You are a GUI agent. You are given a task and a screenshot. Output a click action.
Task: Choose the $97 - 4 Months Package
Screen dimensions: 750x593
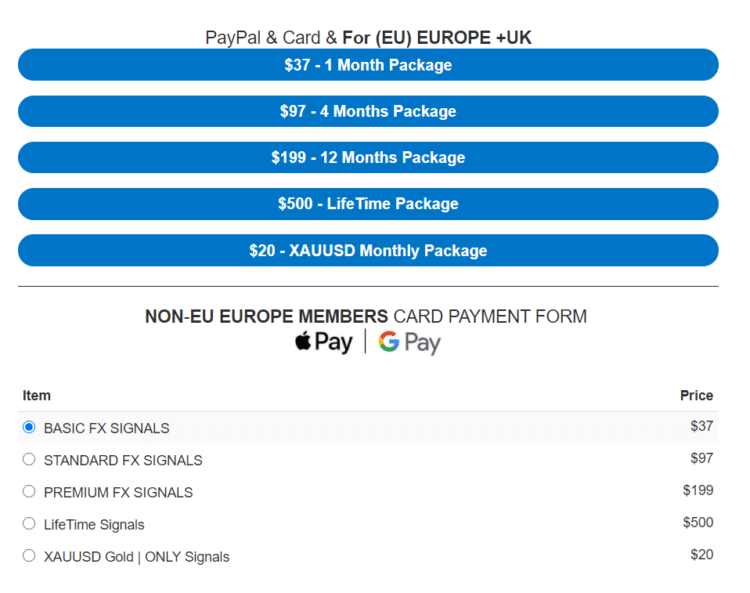click(x=368, y=111)
